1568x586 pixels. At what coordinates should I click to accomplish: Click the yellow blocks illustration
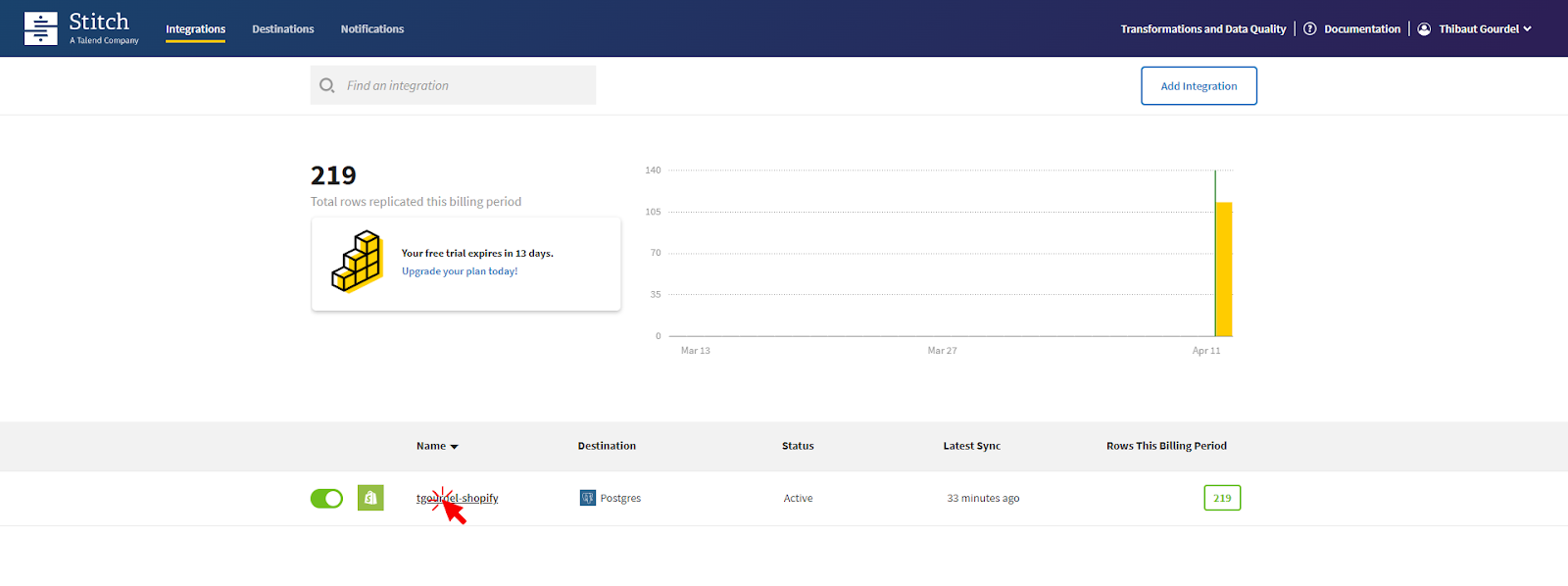[357, 262]
